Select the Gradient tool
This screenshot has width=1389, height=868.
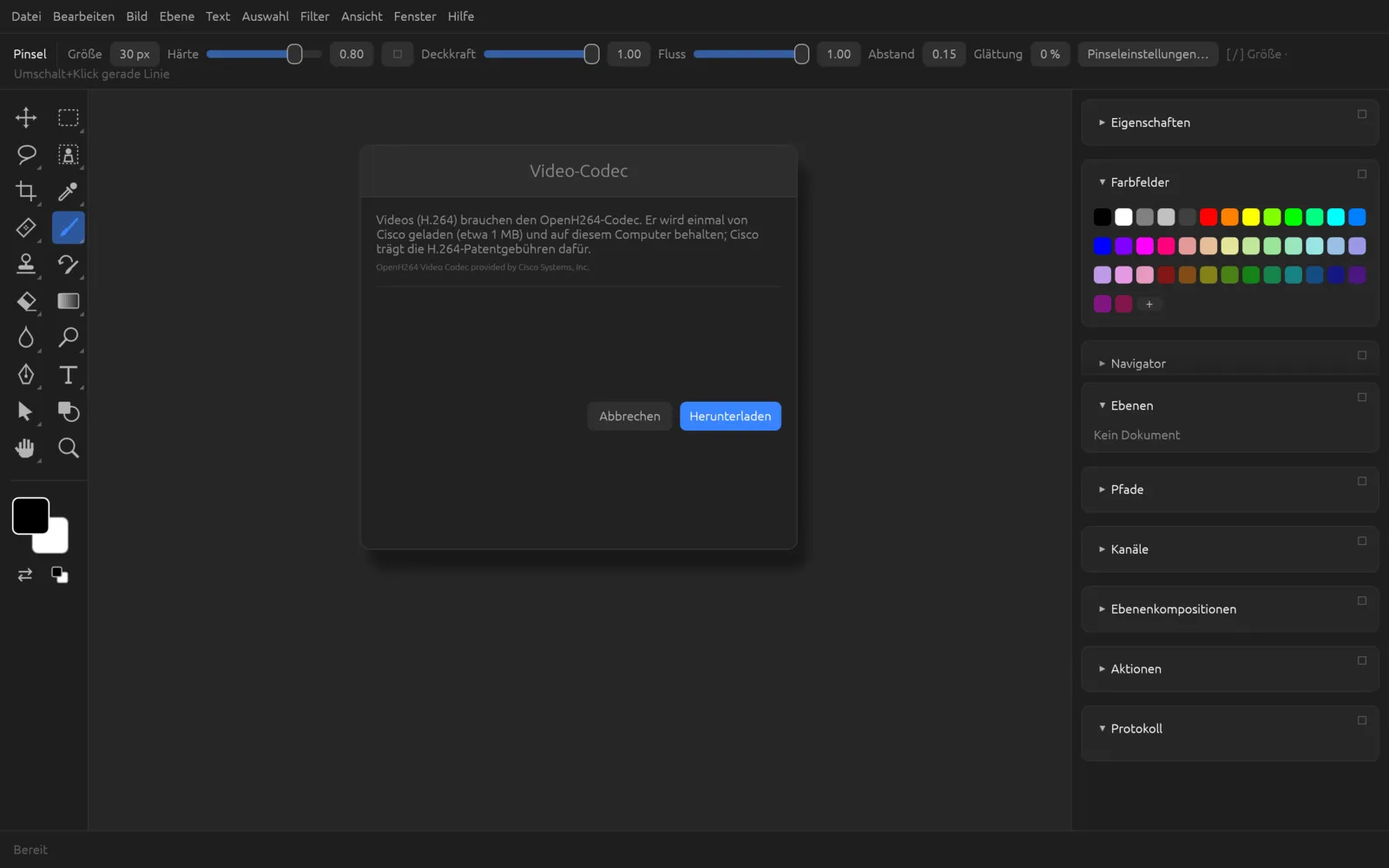(x=68, y=301)
